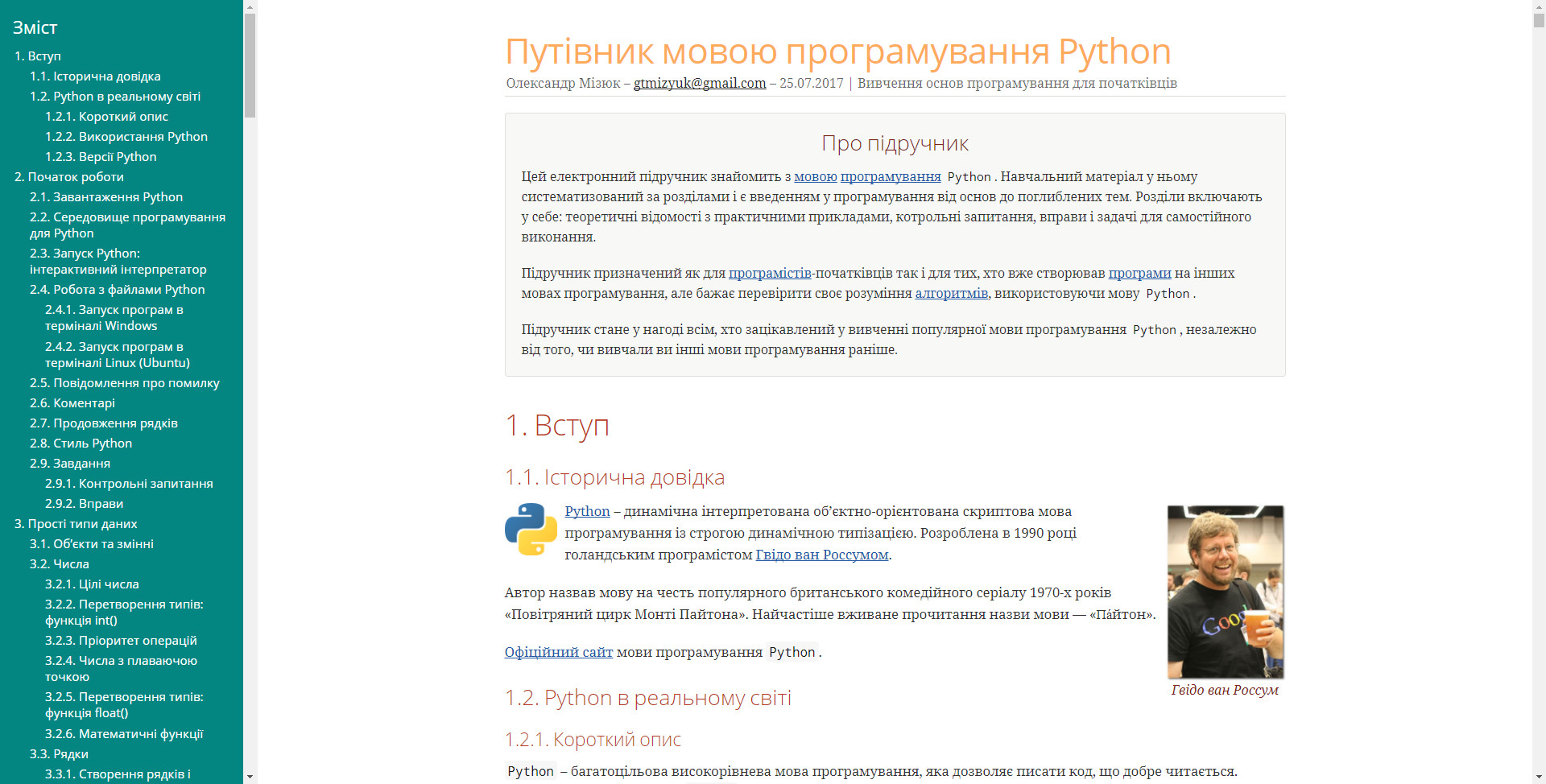Go to 2.2. Середовище програмування для Python
The image size is (1546, 784).
[x=127, y=225]
